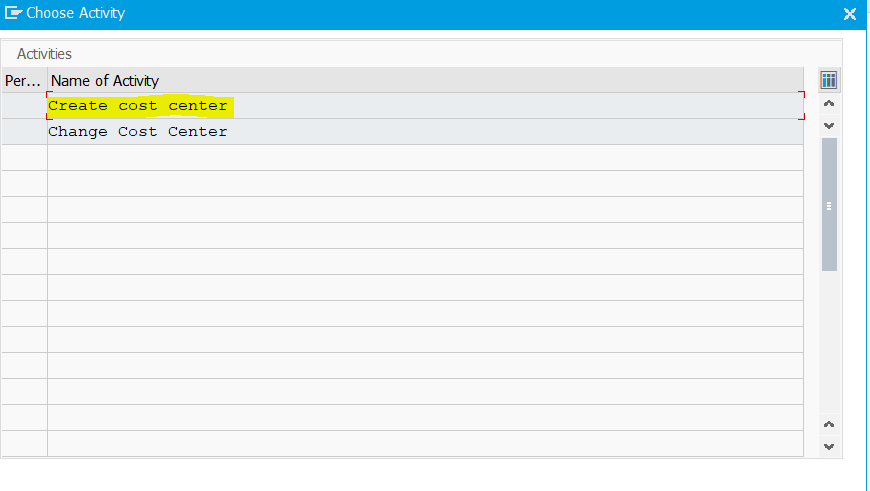Close the Choose Activity dialog
This screenshot has height=491, width=870.
coord(849,14)
